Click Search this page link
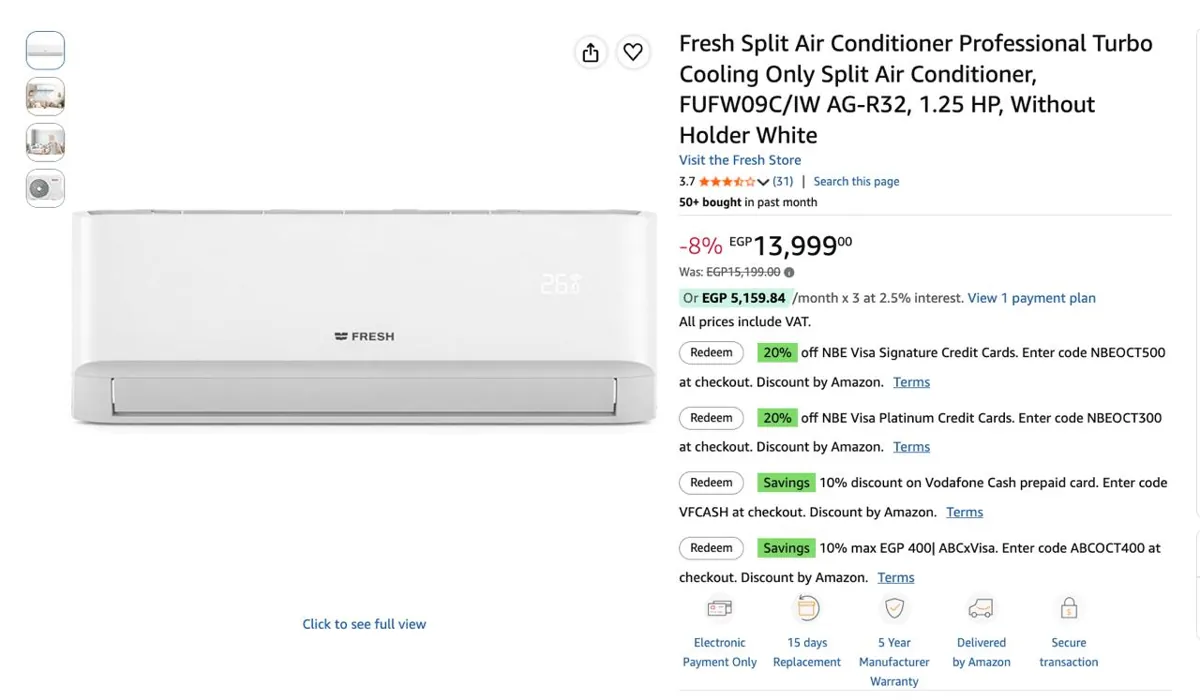Screen dimensions: 1200x700 point(856,182)
